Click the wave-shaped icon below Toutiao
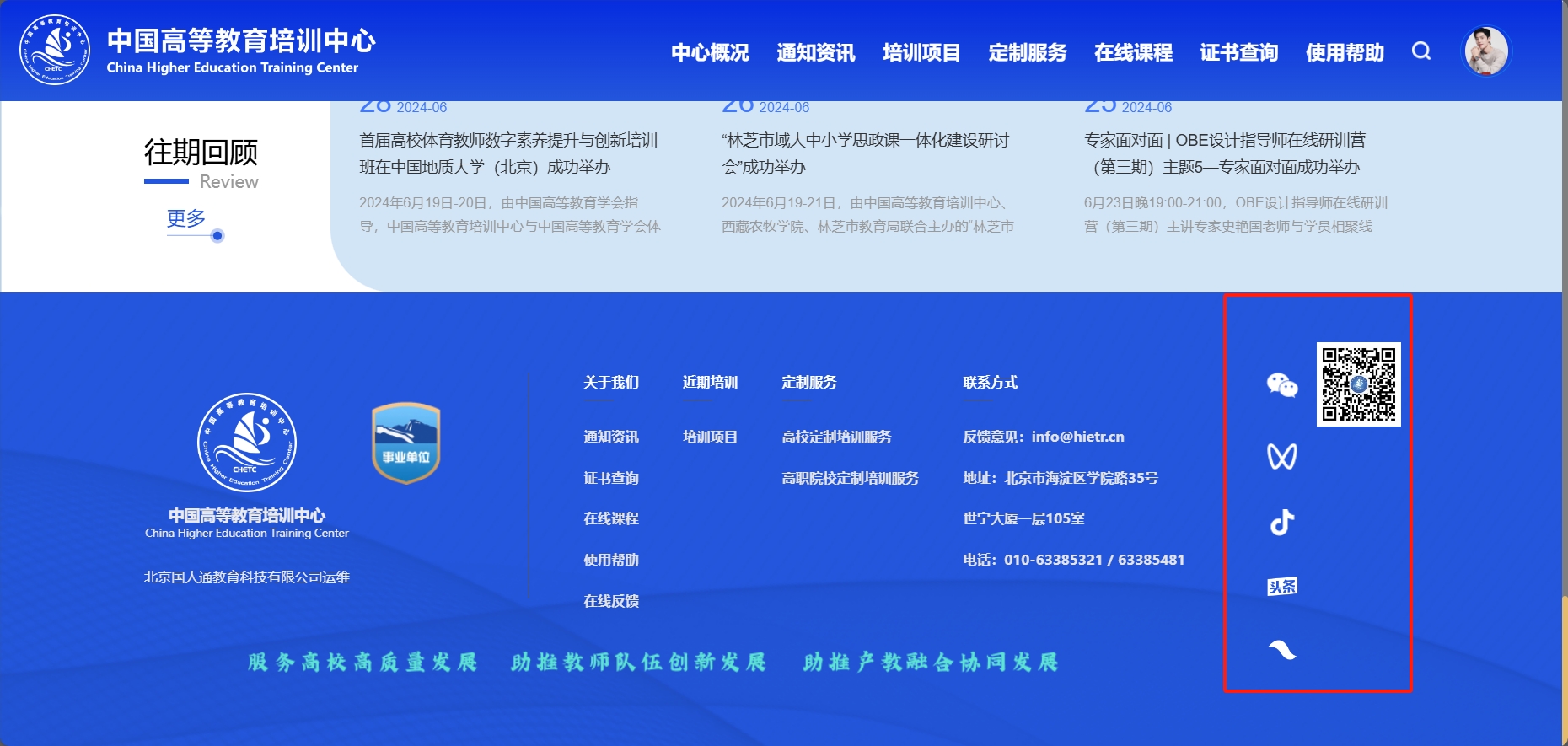Image resolution: width=1568 pixels, height=746 pixels. click(x=1281, y=649)
